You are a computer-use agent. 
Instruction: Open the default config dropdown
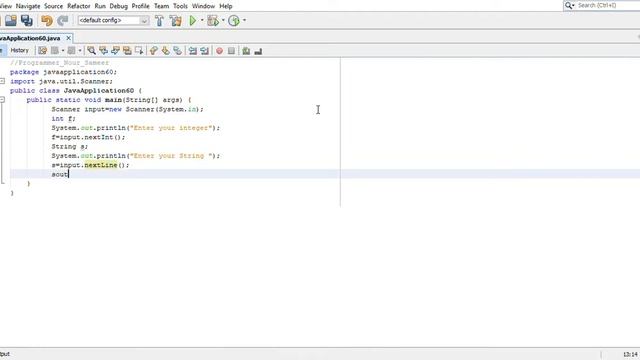[113, 20]
